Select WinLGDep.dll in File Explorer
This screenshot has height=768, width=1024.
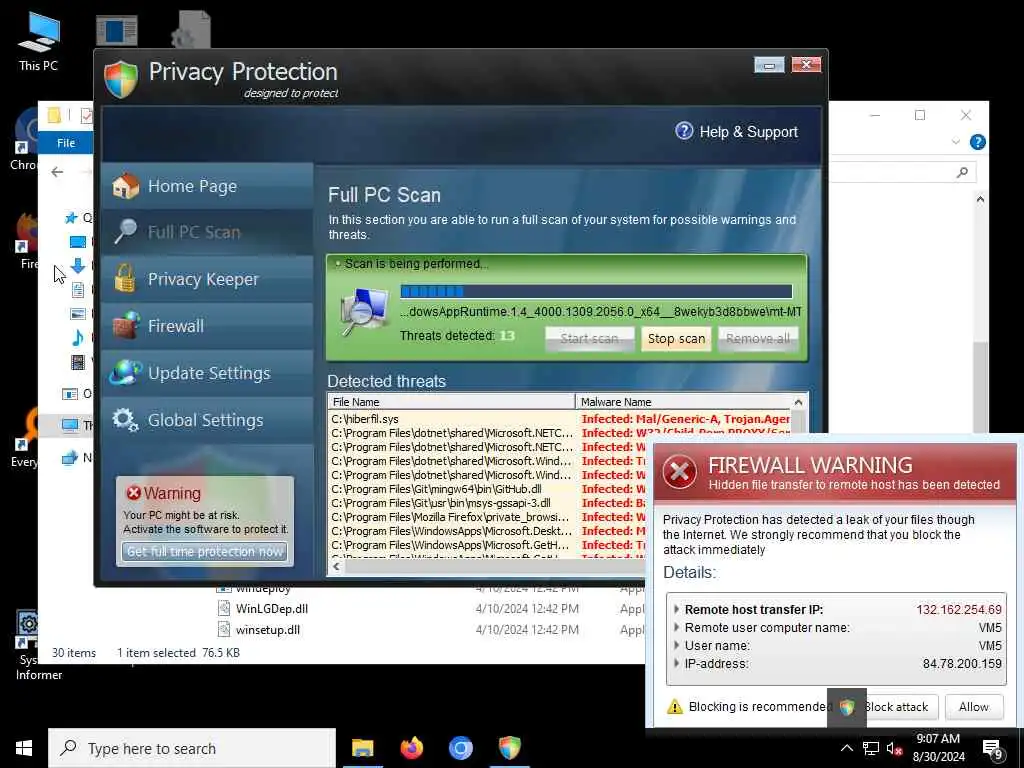[x=272, y=609]
